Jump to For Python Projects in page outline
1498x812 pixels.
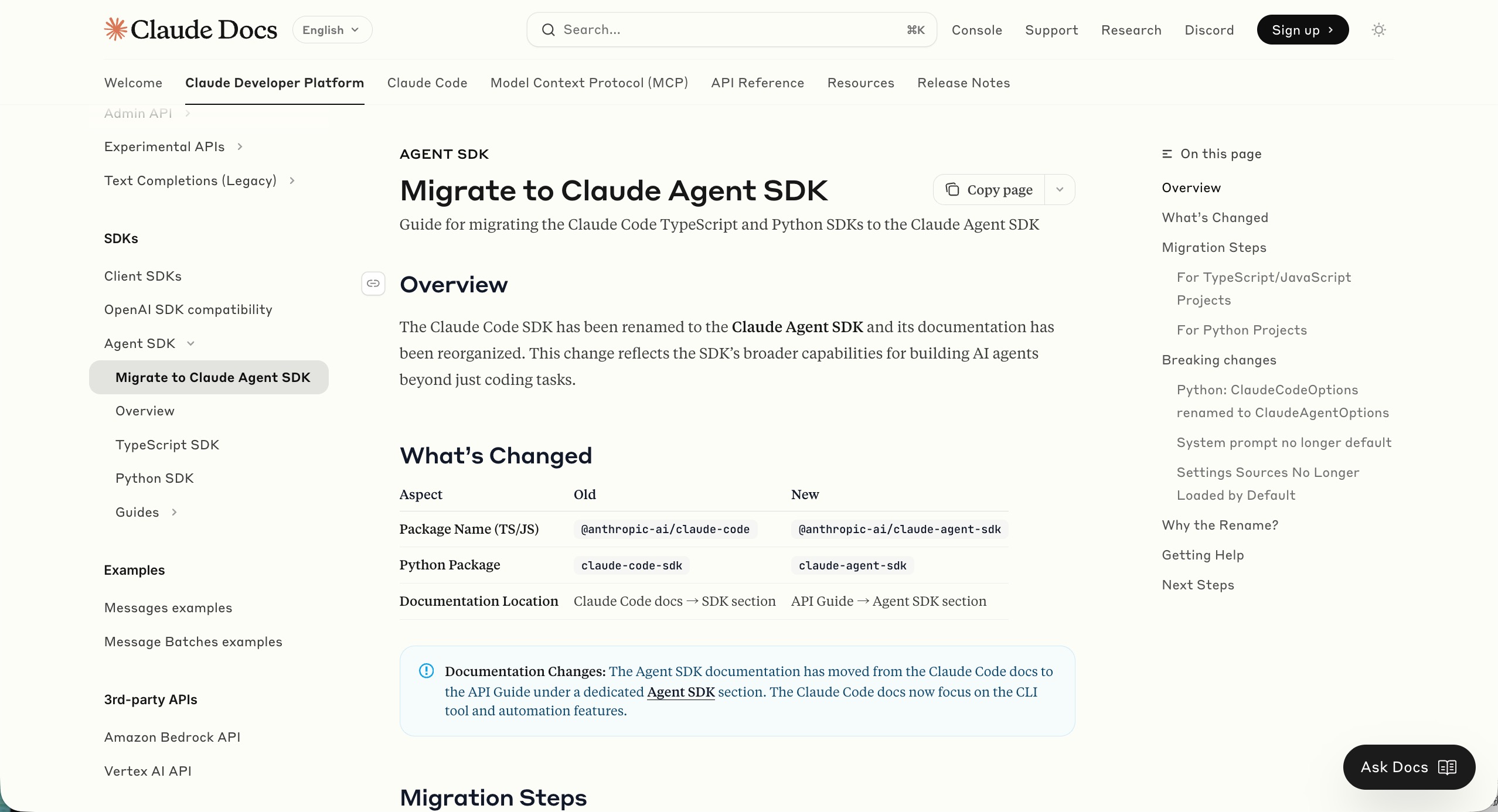[1241, 329]
